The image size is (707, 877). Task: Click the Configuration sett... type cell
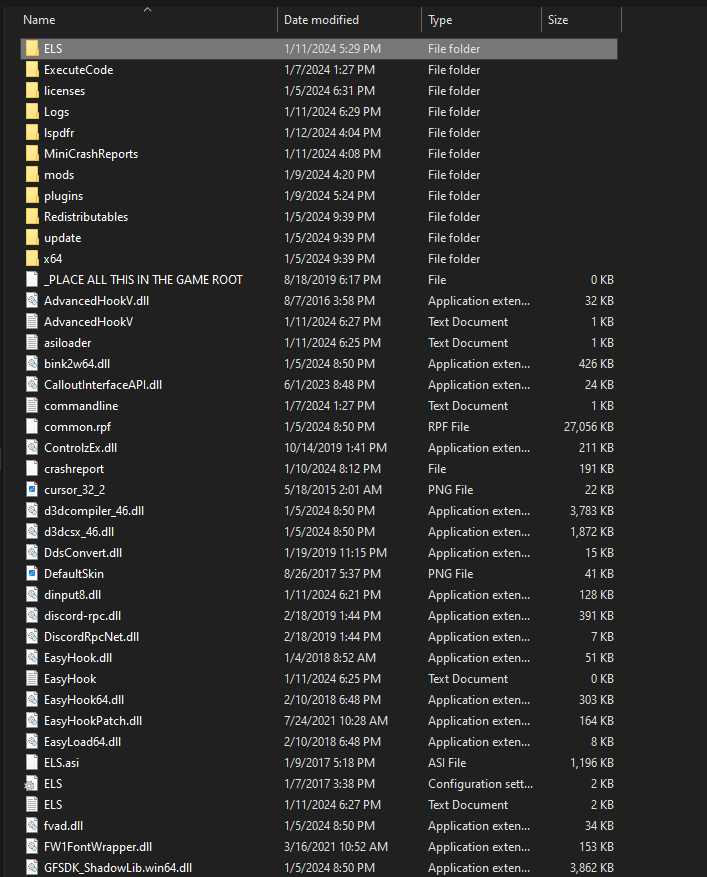click(x=480, y=784)
